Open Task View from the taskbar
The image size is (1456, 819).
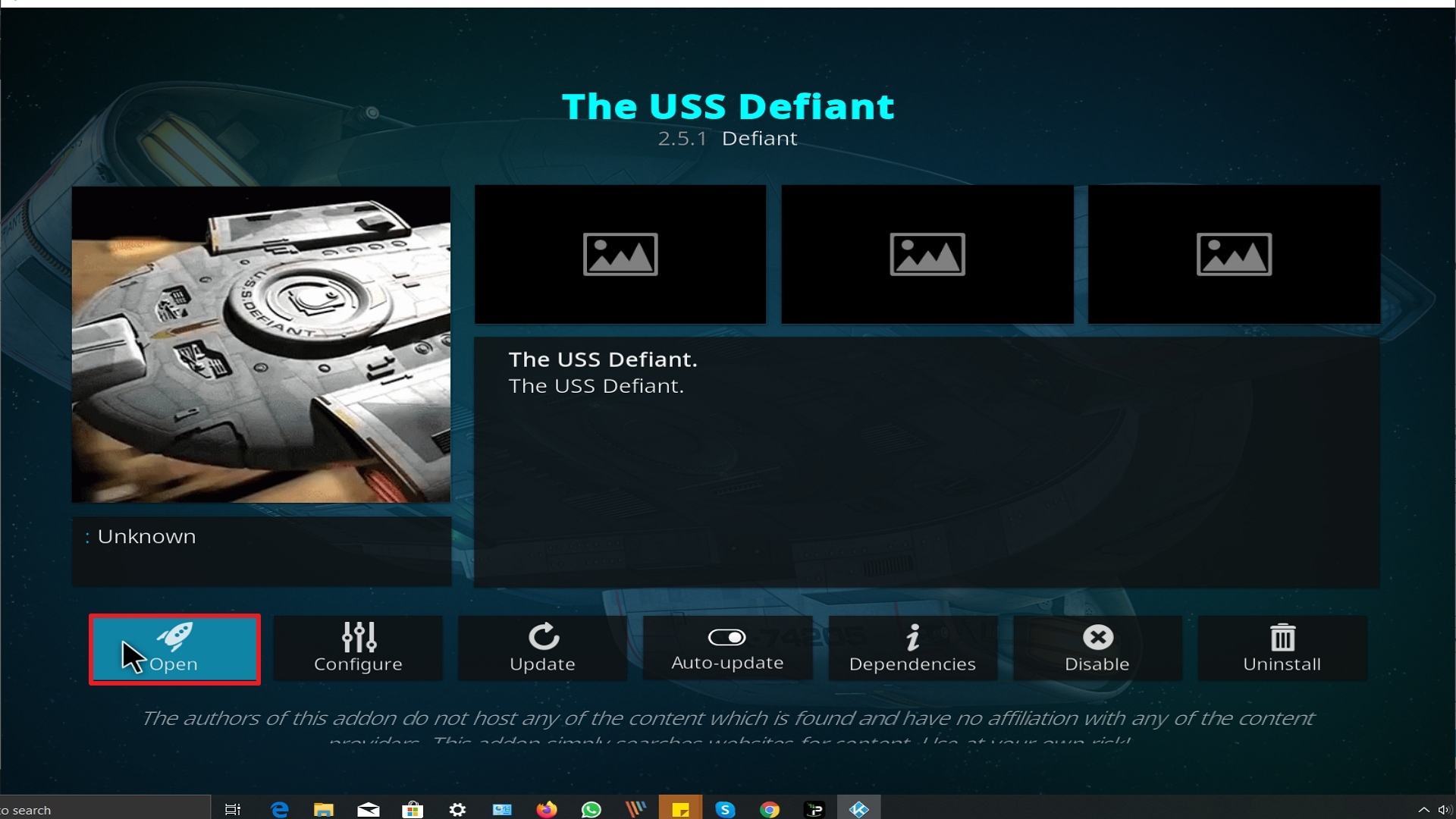[233, 809]
